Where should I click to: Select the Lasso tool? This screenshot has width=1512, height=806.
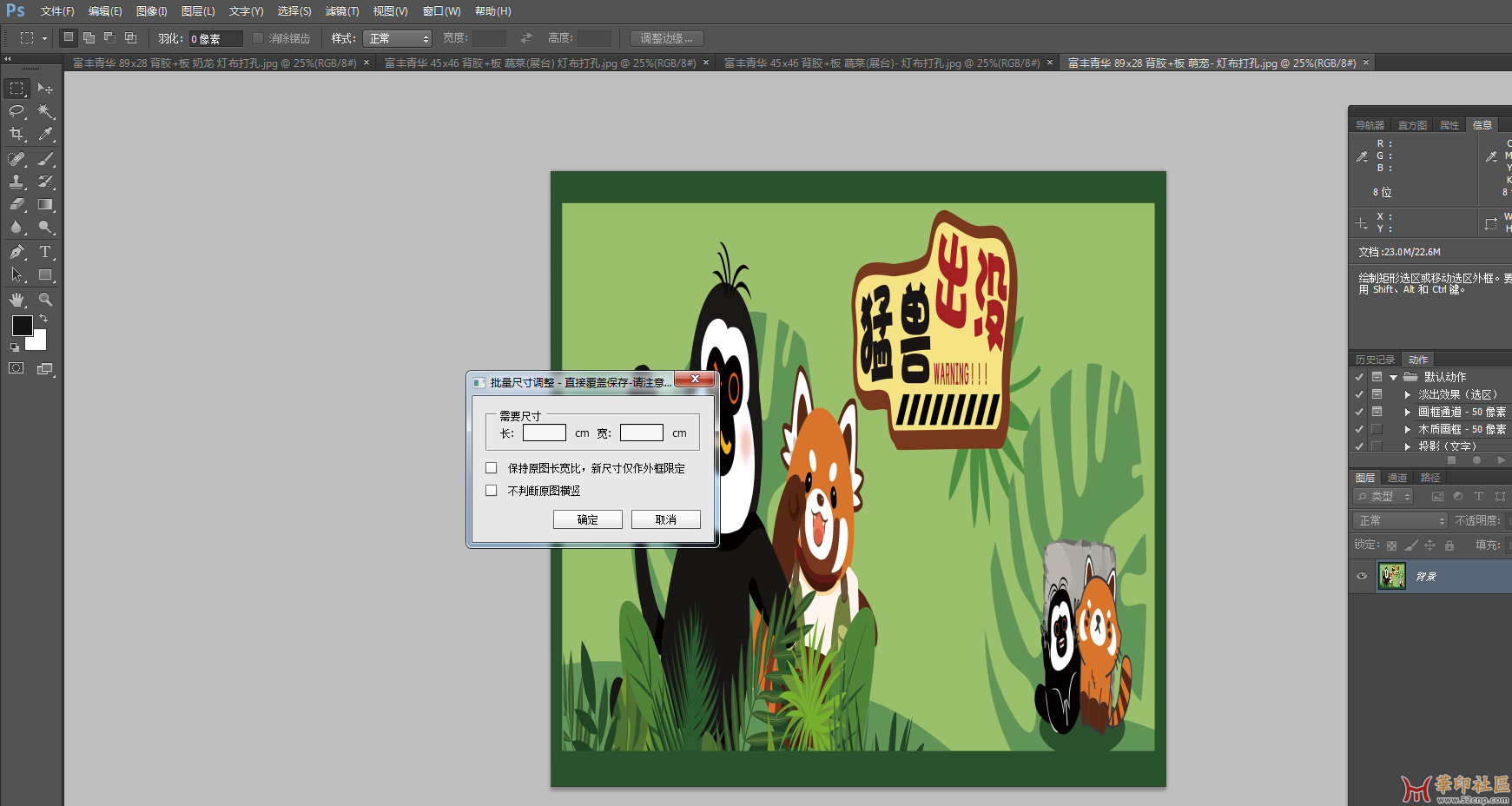pos(17,111)
